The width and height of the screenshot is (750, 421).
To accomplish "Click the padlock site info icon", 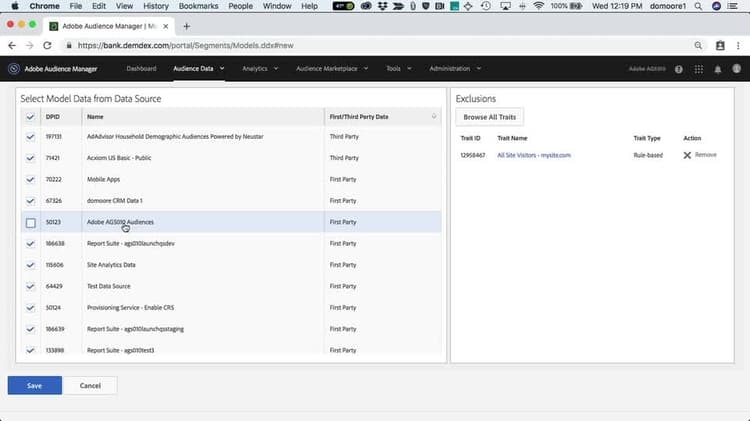I will pos(69,45).
